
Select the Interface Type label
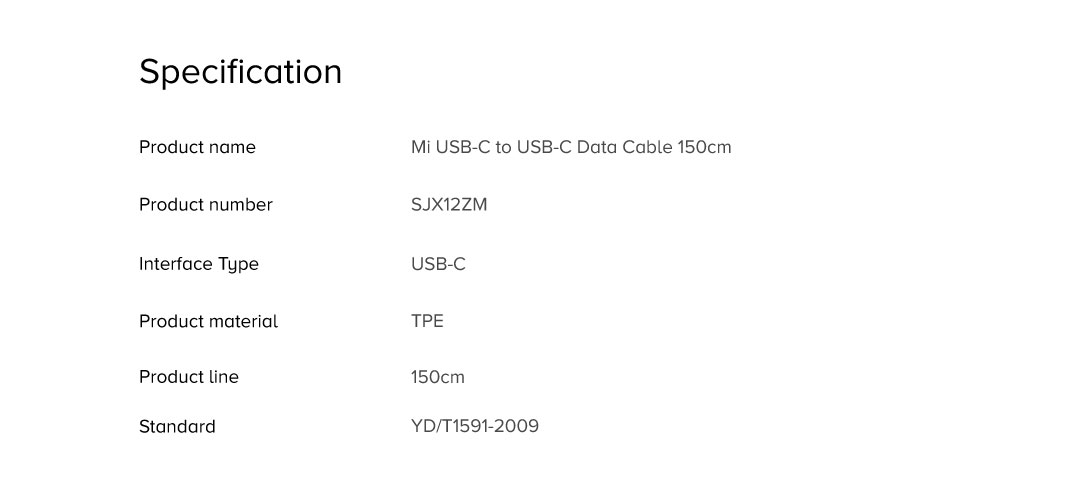coord(198,264)
